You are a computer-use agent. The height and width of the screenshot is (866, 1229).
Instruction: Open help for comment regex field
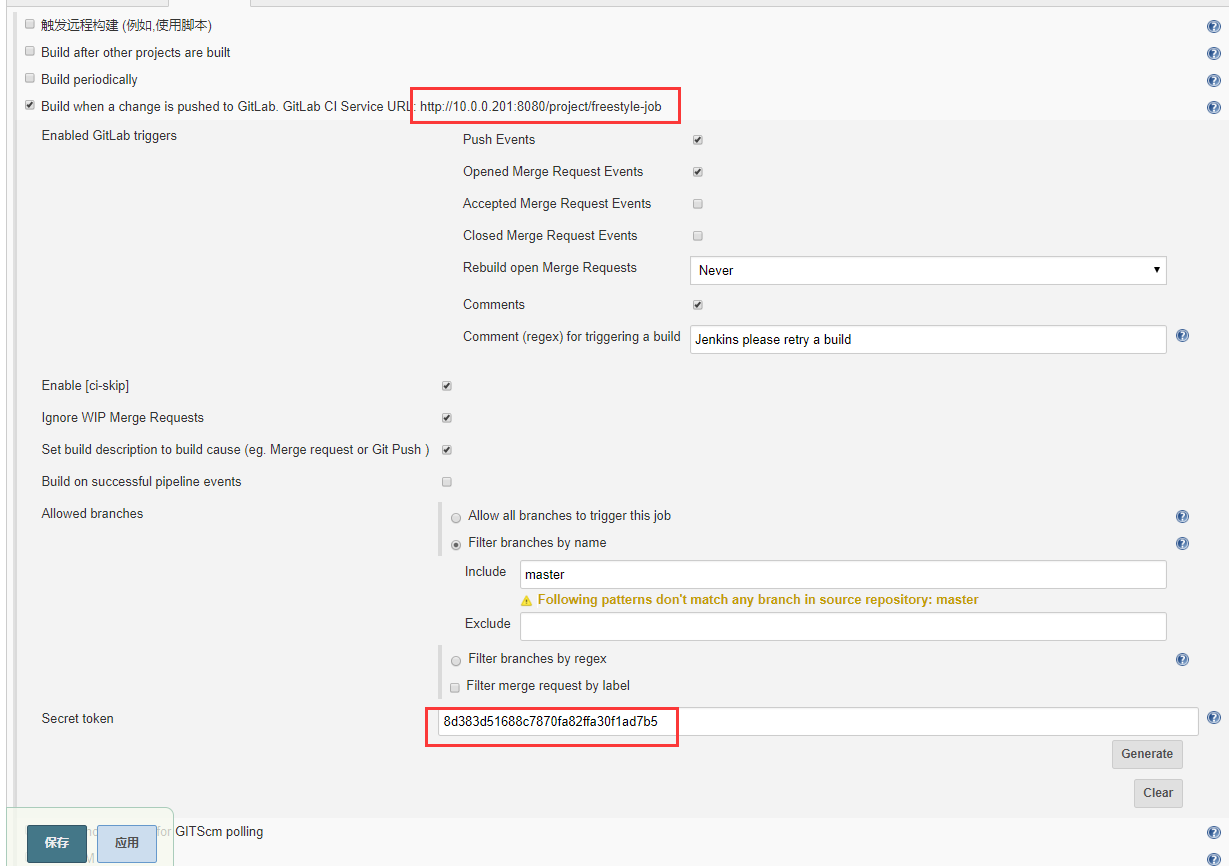(1182, 337)
